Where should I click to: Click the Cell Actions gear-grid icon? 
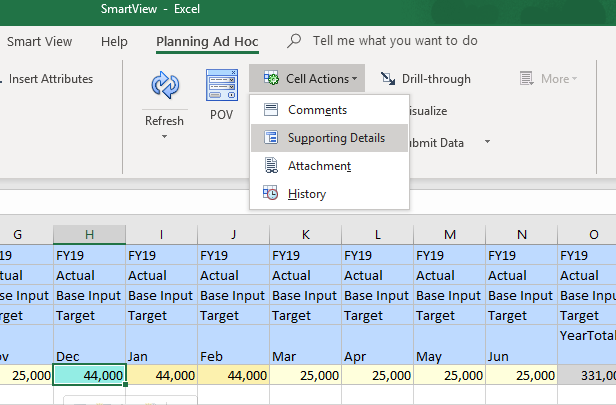coord(271,79)
